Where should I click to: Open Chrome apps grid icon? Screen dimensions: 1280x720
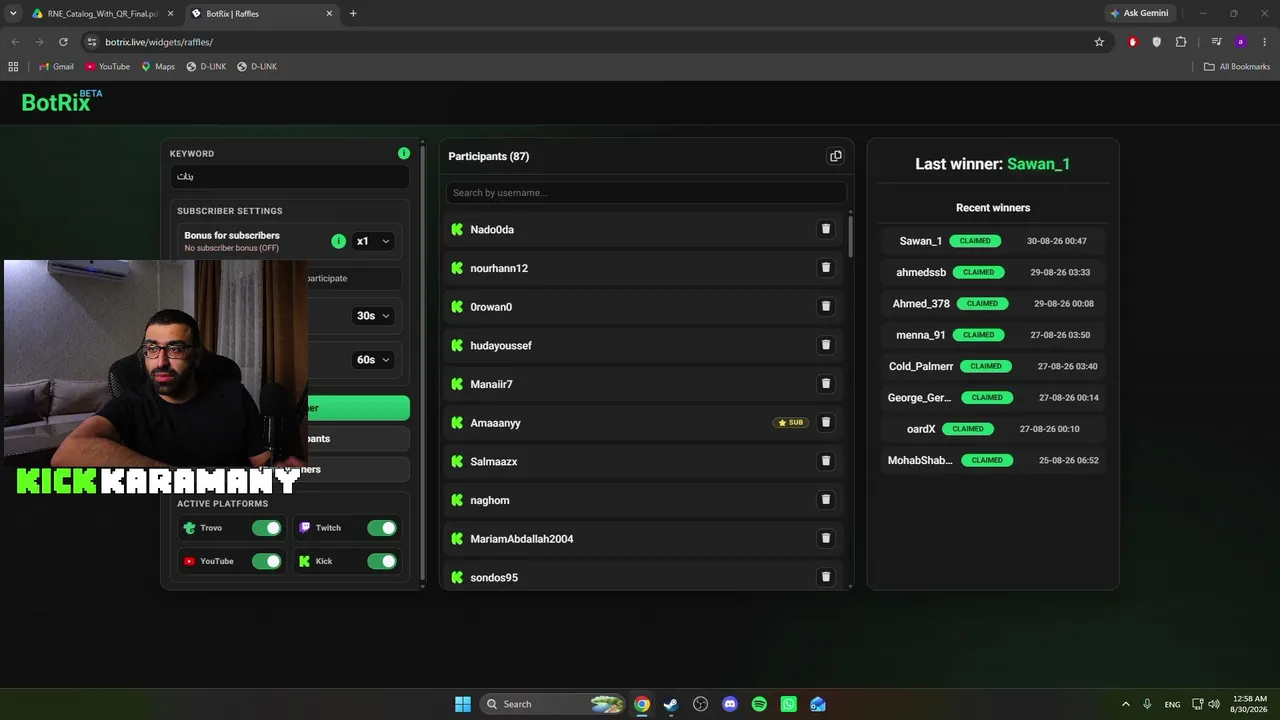(x=13, y=66)
